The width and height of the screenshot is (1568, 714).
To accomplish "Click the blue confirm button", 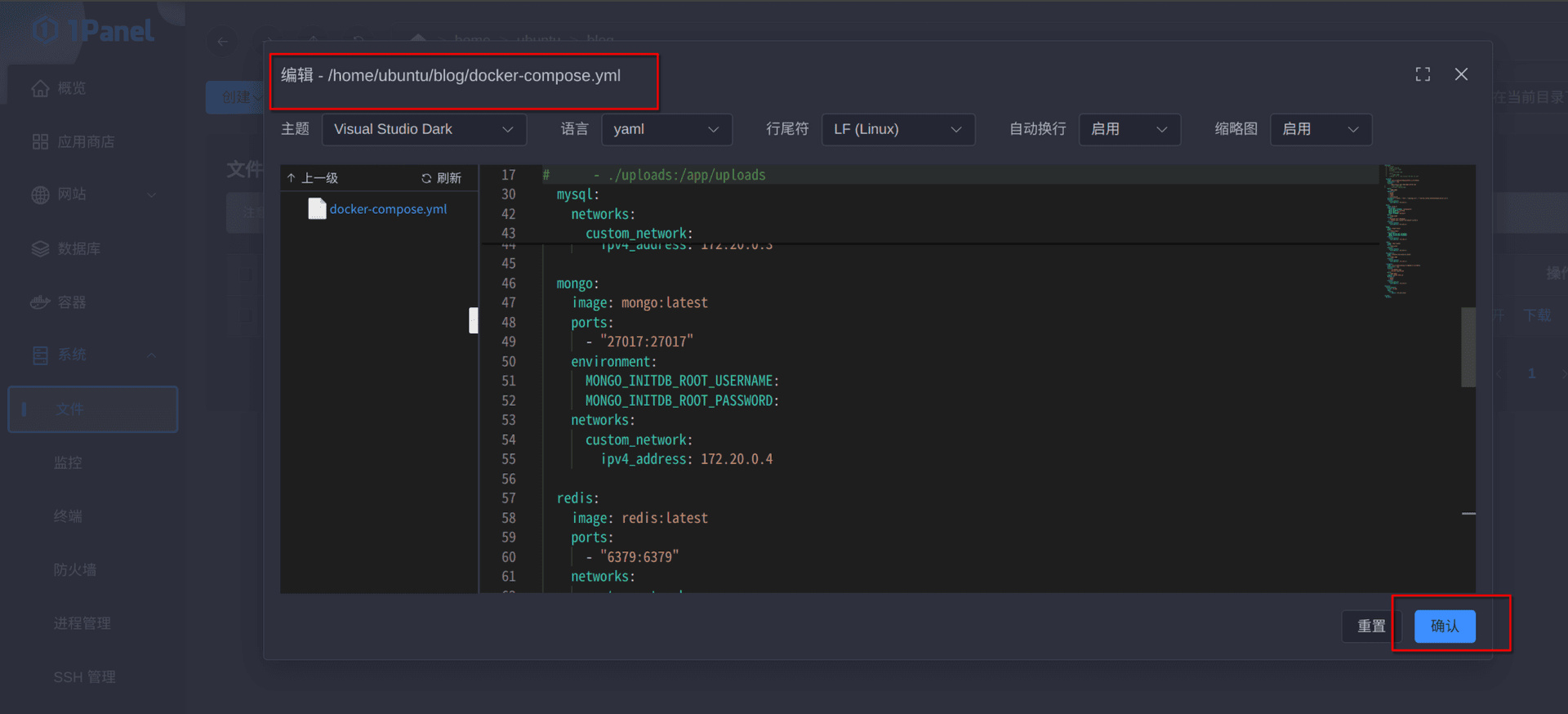I will coord(1444,626).
